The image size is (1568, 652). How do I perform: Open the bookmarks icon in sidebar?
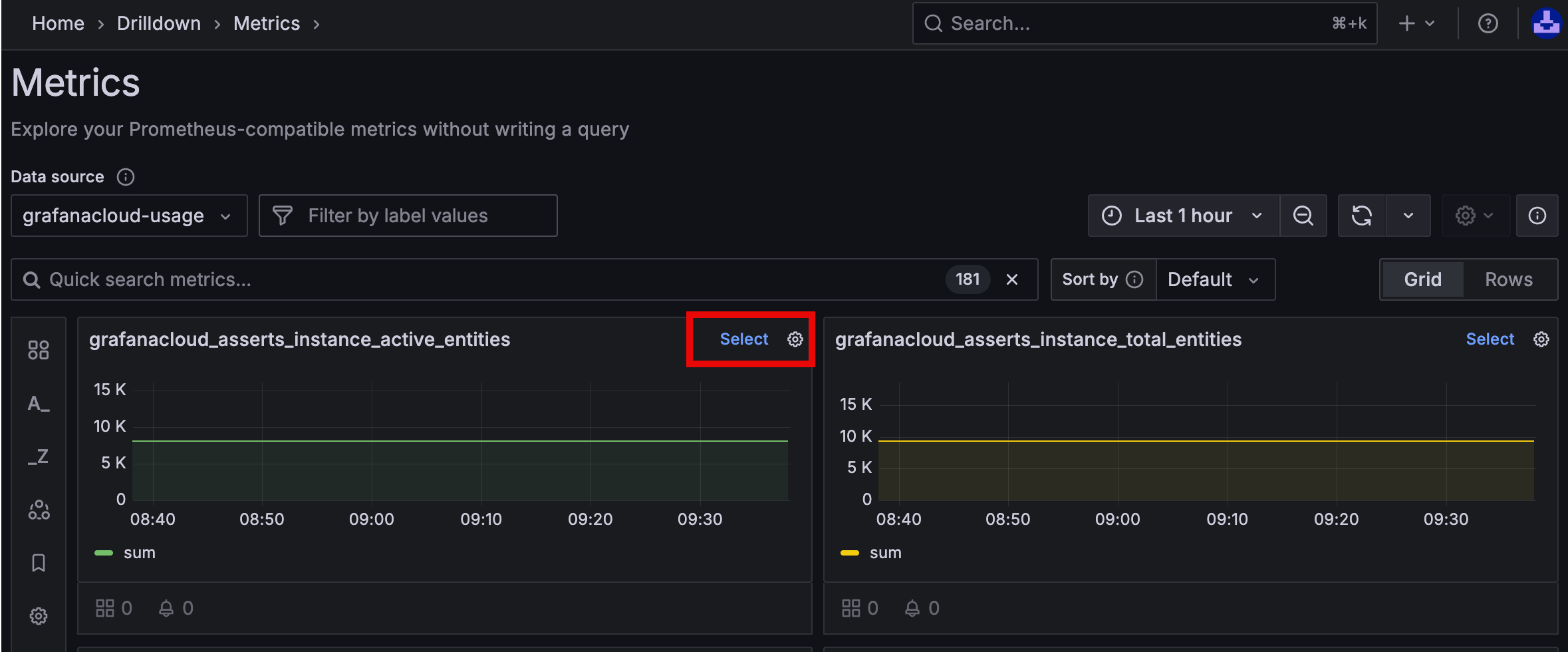(39, 563)
